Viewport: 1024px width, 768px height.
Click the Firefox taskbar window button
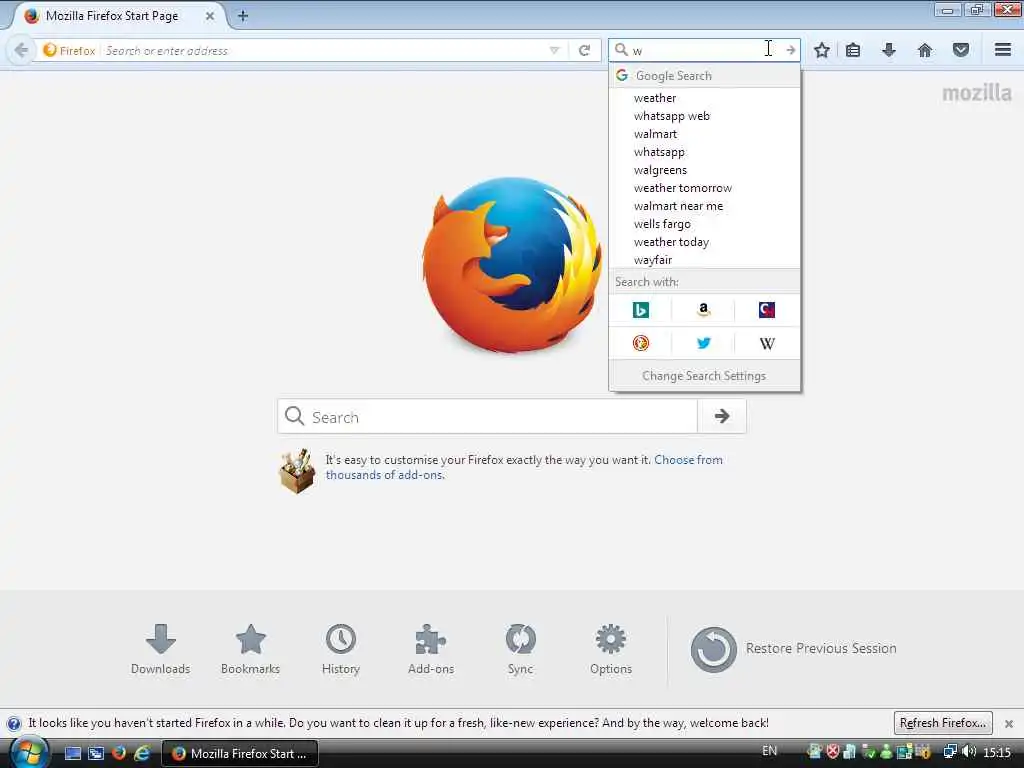click(240, 753)
